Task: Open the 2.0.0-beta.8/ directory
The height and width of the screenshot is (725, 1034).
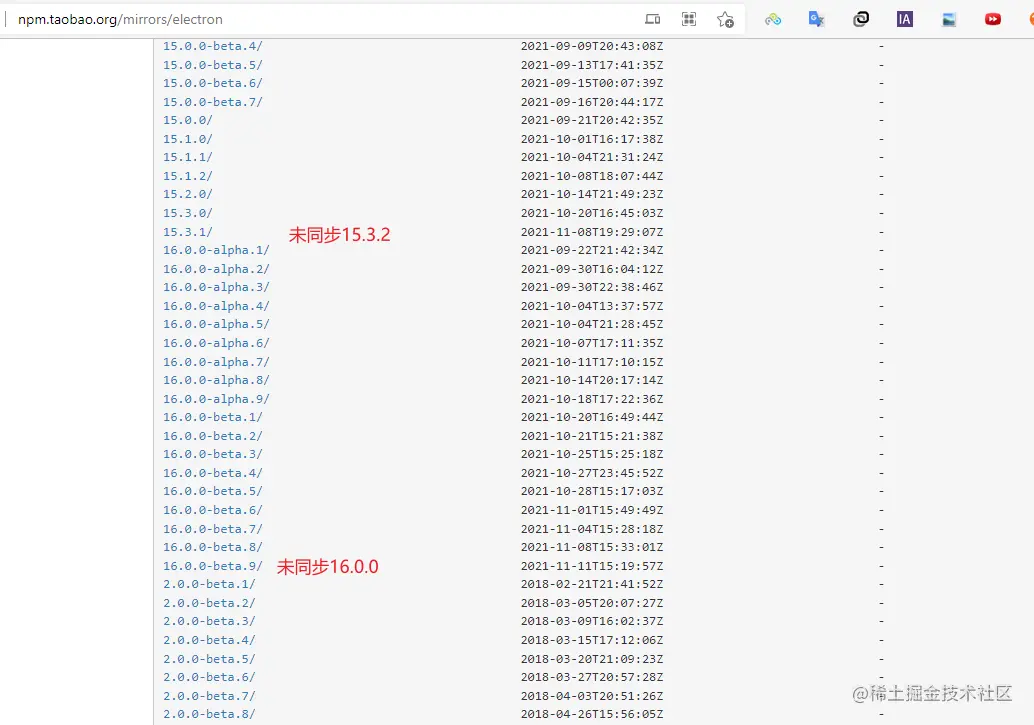Action: point(209,714)
